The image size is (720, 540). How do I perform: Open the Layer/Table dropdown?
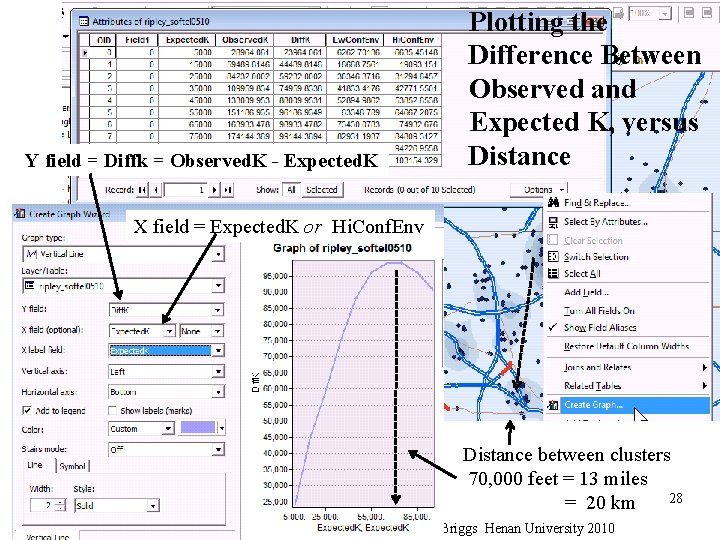219,286
